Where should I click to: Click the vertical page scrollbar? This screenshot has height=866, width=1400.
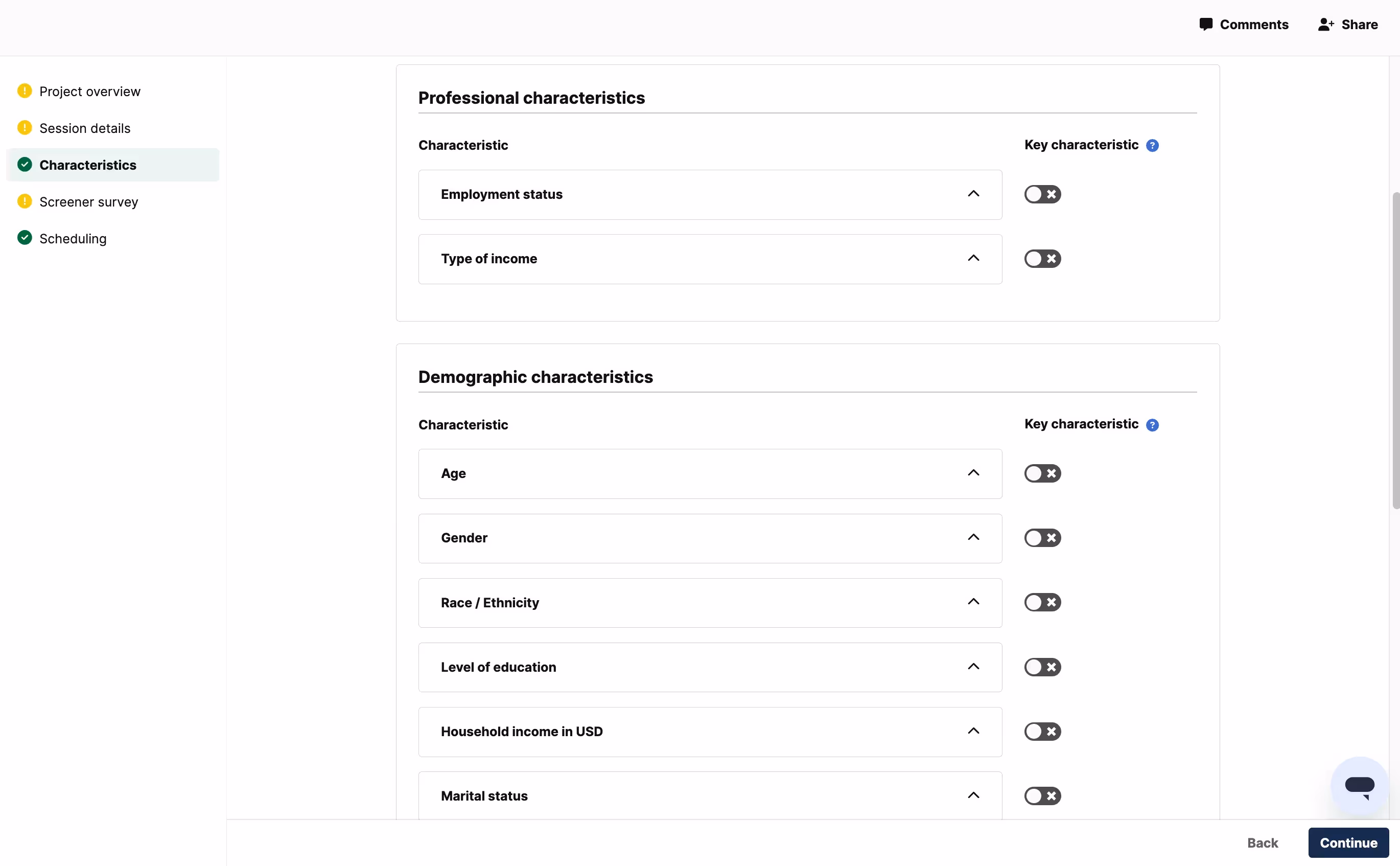click(x=1395, y=351)
